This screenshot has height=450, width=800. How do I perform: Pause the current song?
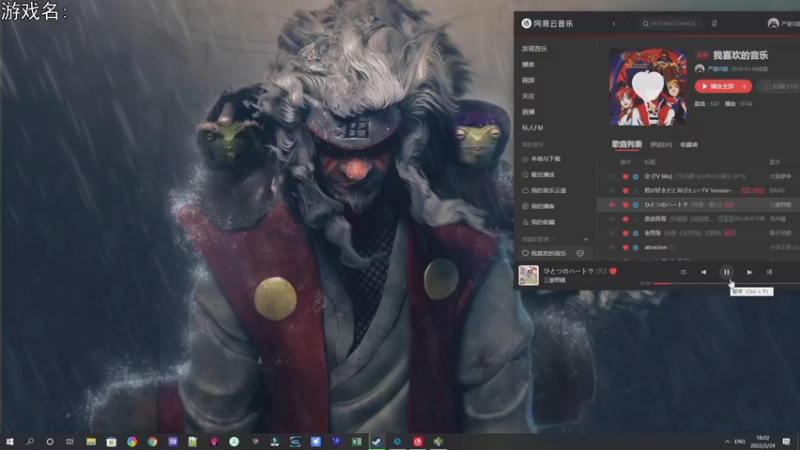[727, 272]
